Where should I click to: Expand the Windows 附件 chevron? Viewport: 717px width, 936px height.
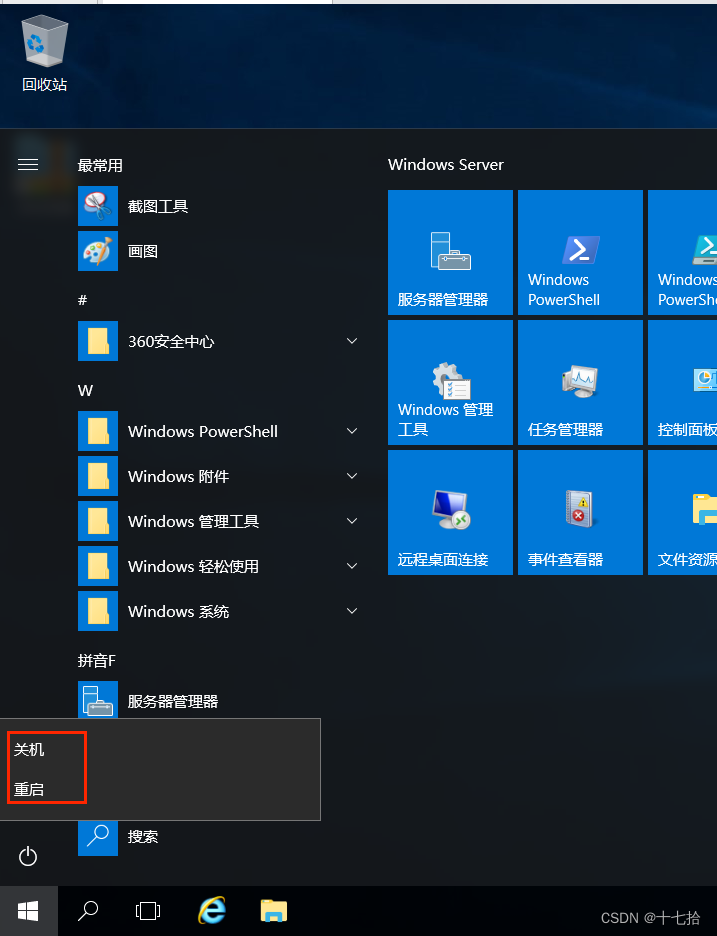click(352, 476)
